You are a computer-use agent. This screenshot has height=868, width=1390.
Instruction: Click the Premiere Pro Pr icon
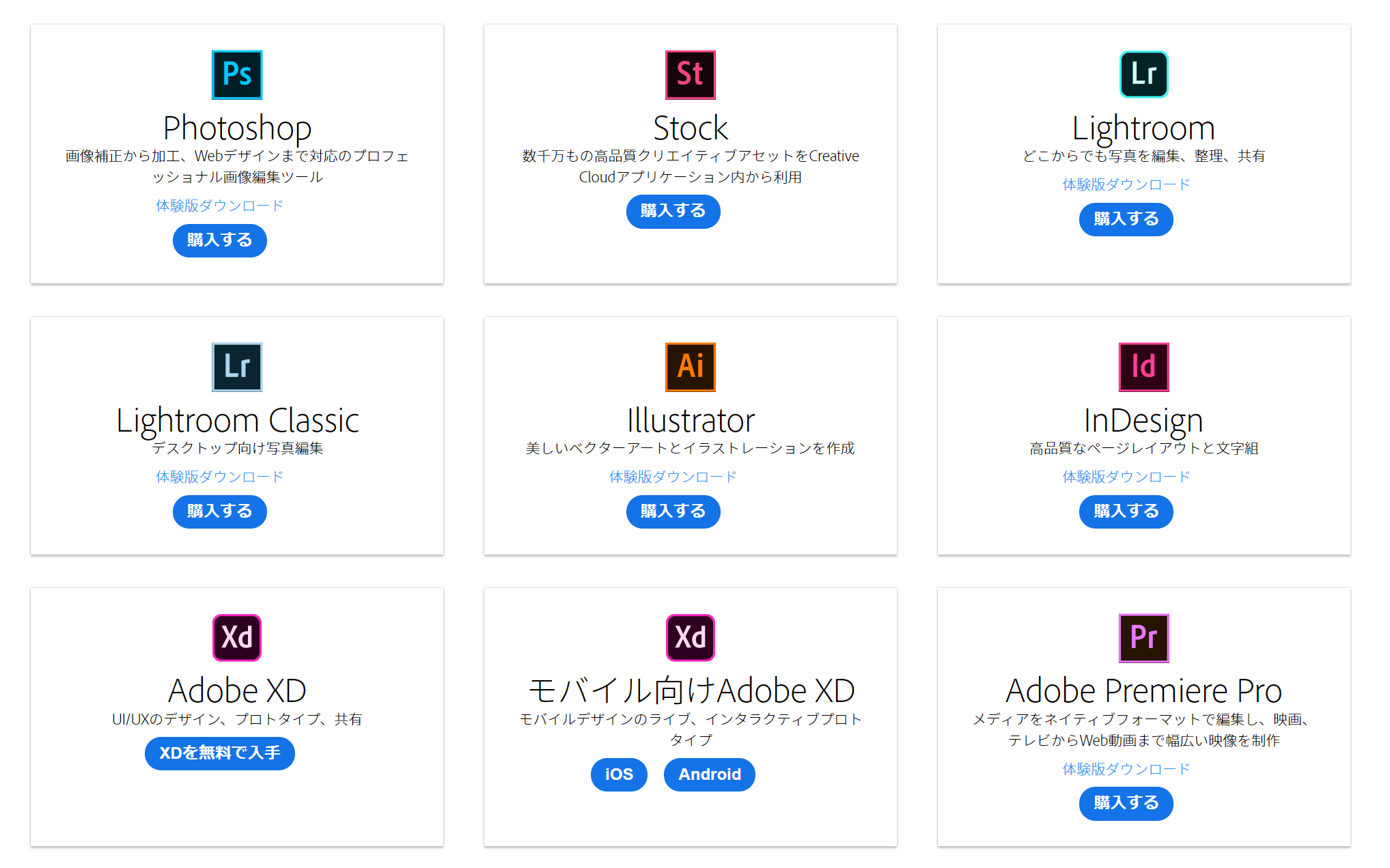click(x=1144, y=638)
